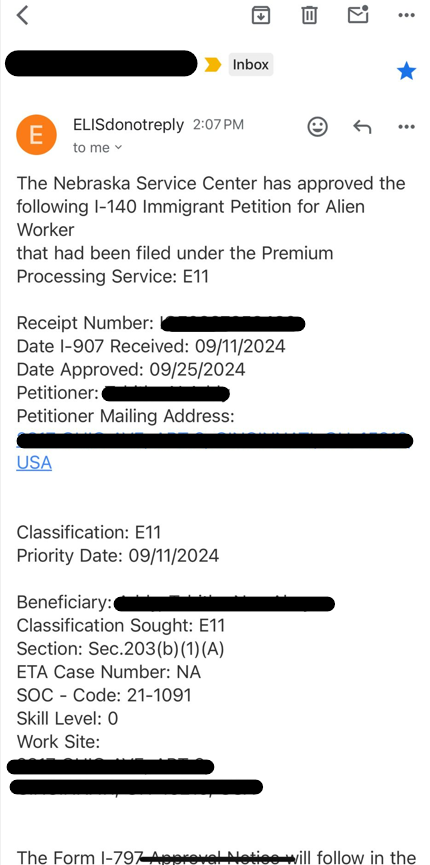This screenshot has width=430, height=865.
Task: Unstar the email with the blue star
Action: tap(406, 71)
